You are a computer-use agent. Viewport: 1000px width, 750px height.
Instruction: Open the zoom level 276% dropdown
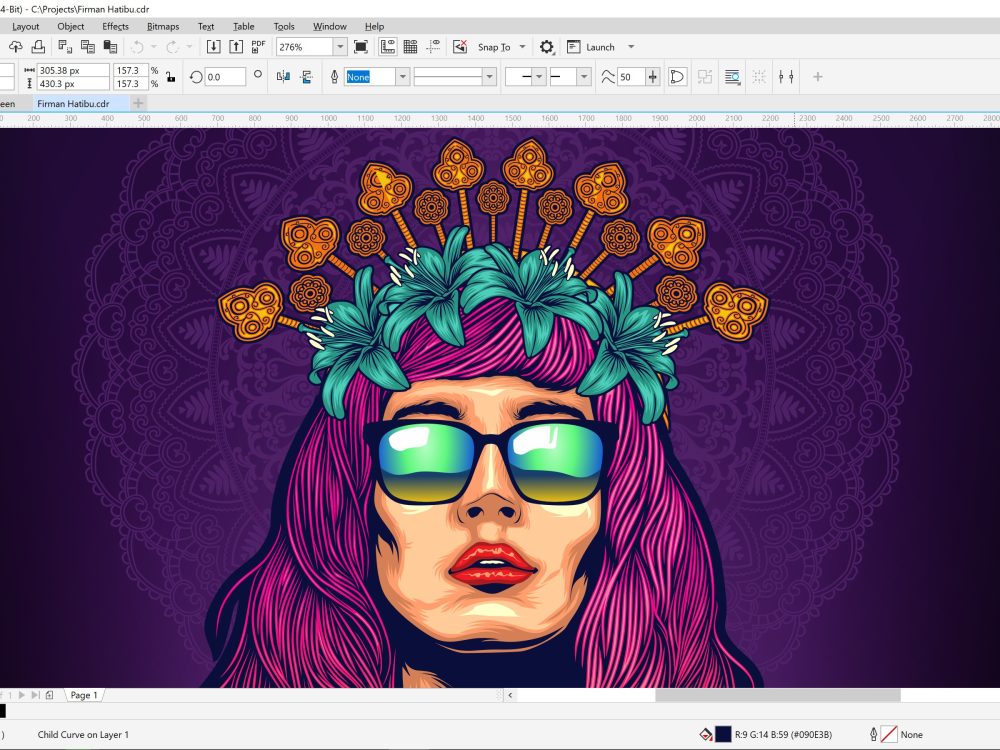point(340,47)
